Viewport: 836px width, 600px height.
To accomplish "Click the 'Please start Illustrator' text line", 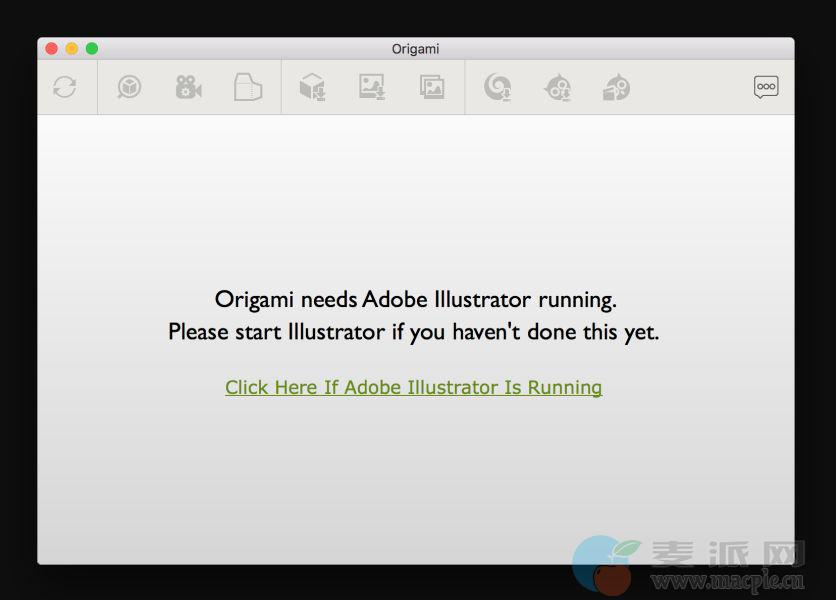I will pyautogui.click(x=413, y=332).
